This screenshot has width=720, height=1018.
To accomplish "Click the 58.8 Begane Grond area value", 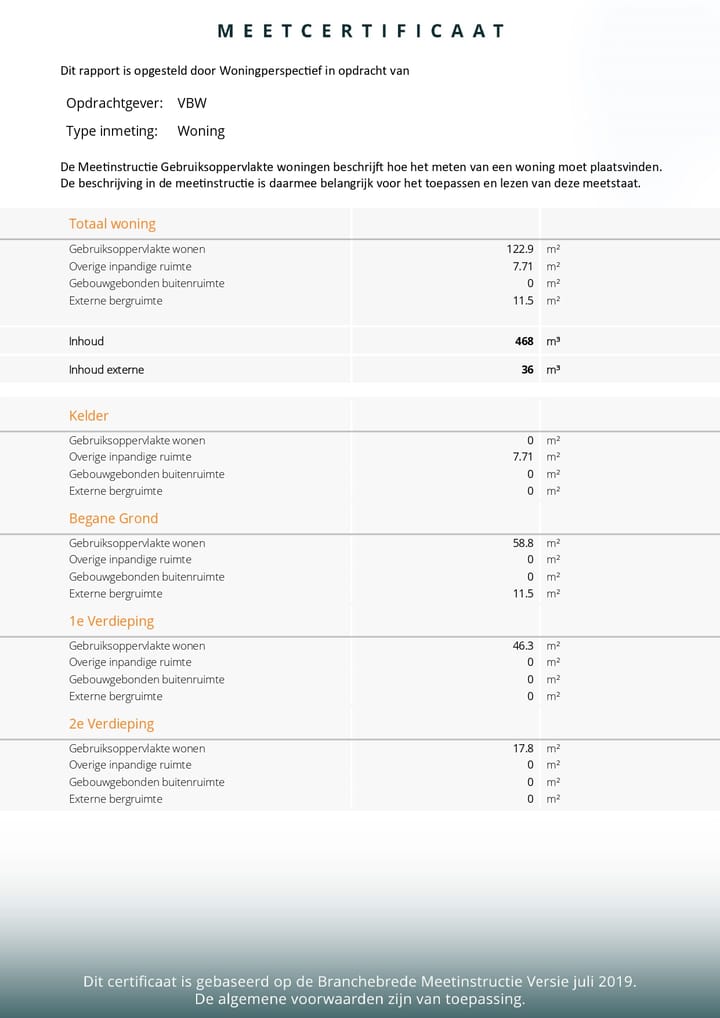I will (x=523, y=543).
